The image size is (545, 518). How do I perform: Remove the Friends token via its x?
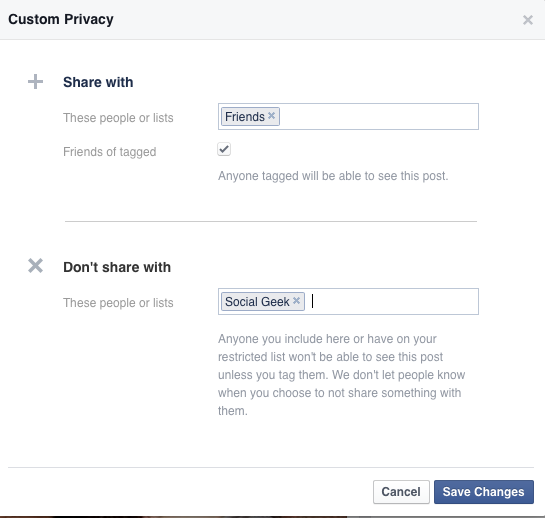pos(271,115)
